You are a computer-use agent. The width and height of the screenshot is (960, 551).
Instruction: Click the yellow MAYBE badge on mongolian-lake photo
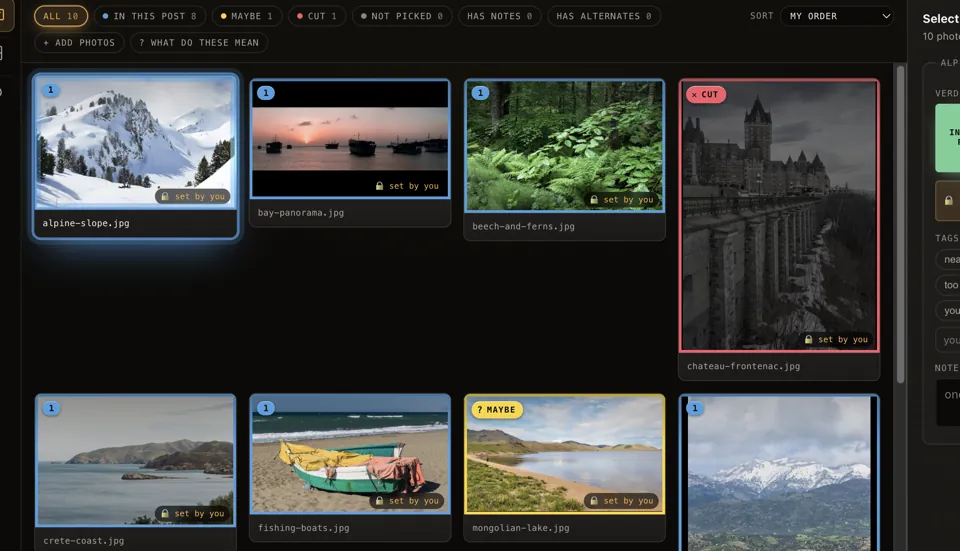[x=497, y=410]
